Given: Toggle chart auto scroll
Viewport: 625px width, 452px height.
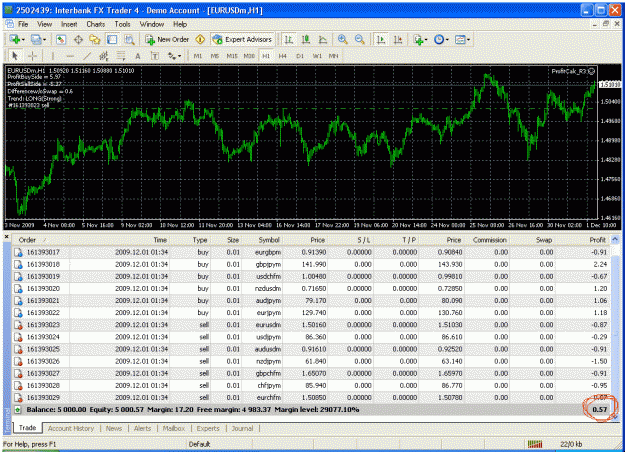Looking at the screenshot, I should pos(381,39).
